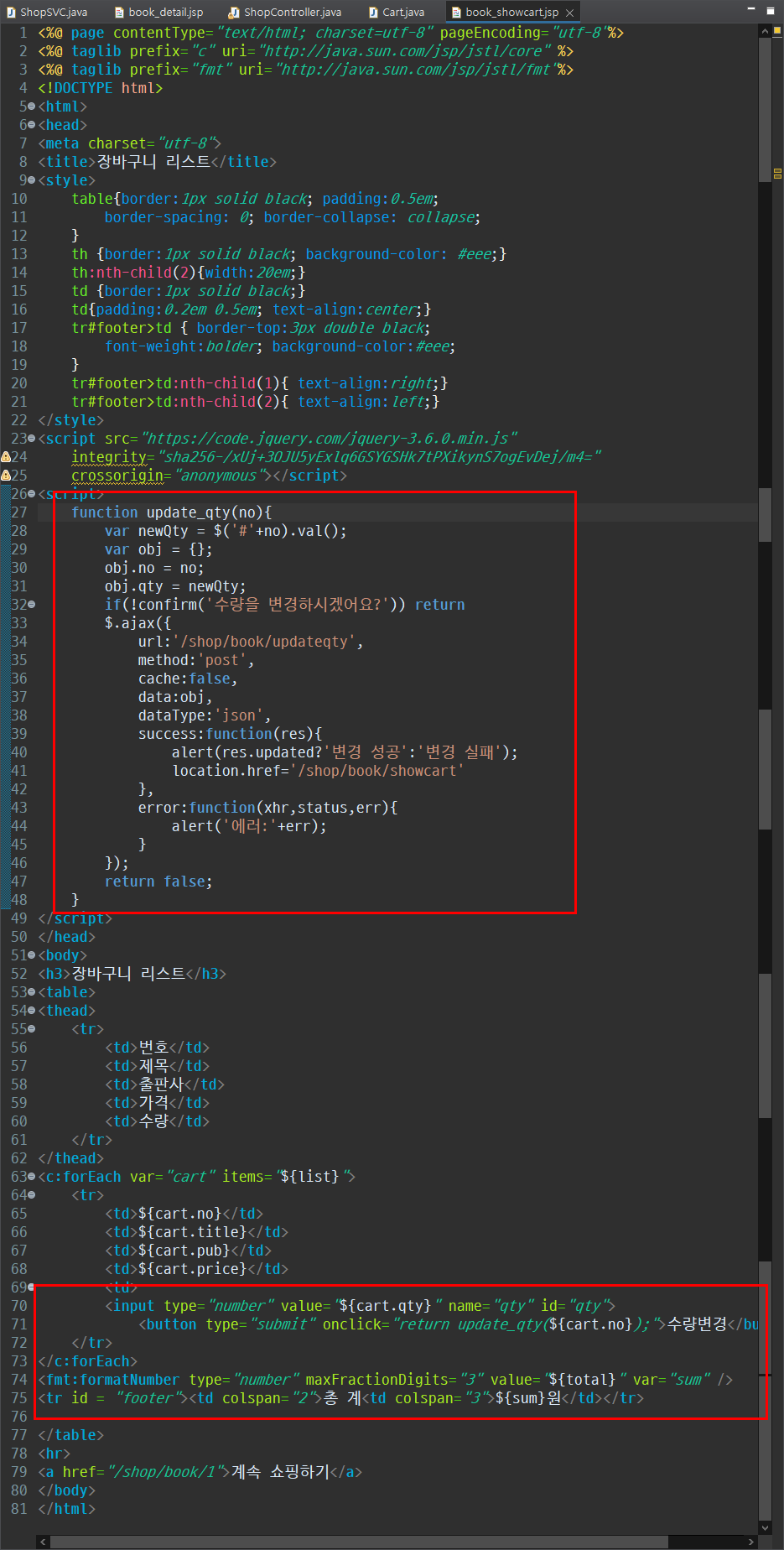The width and height of the screenshot is (784, 1550).
Task: Collapse the html tag fold at line 5
Action: coord(32,106)
